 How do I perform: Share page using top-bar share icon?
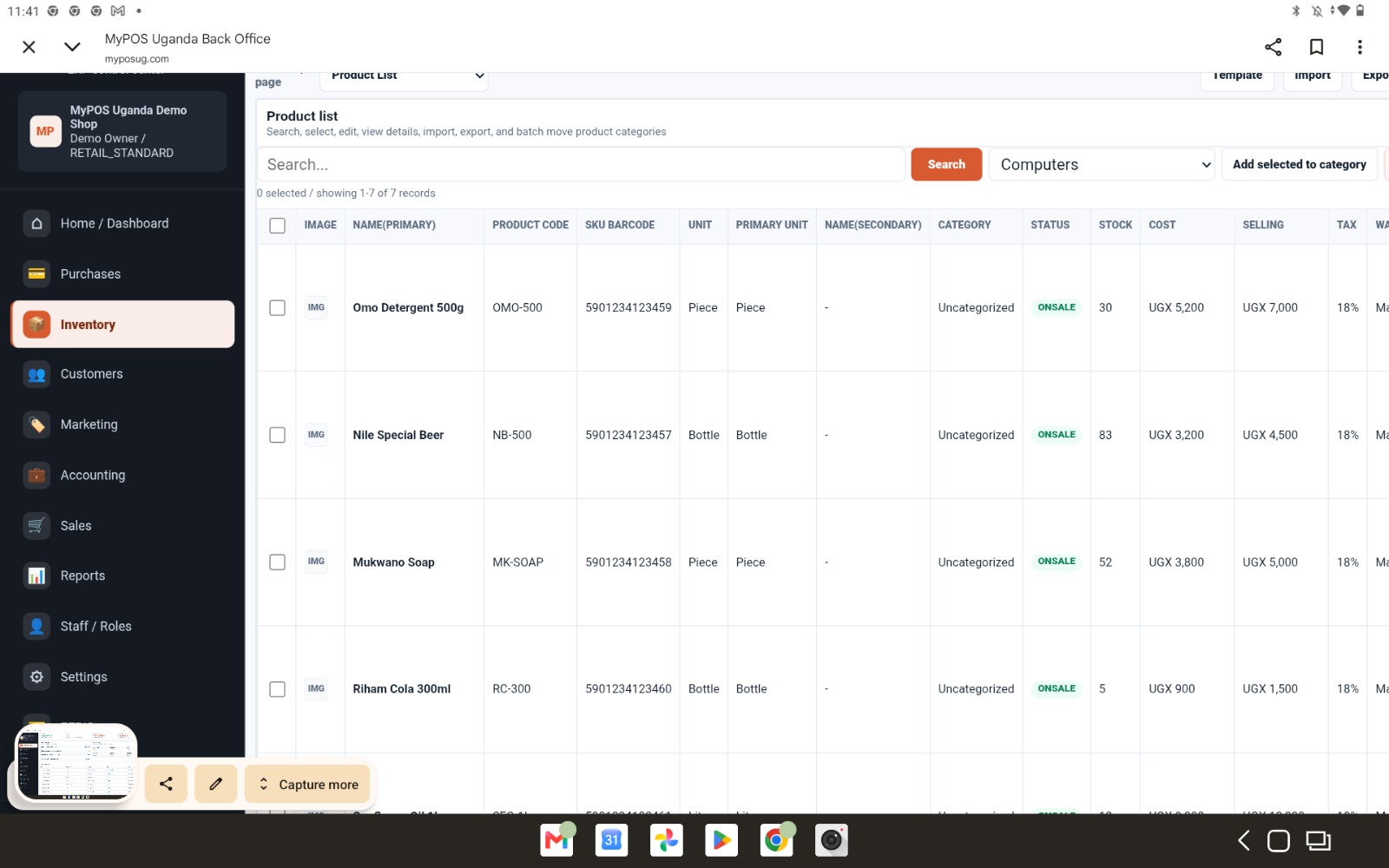point(1273,47)
